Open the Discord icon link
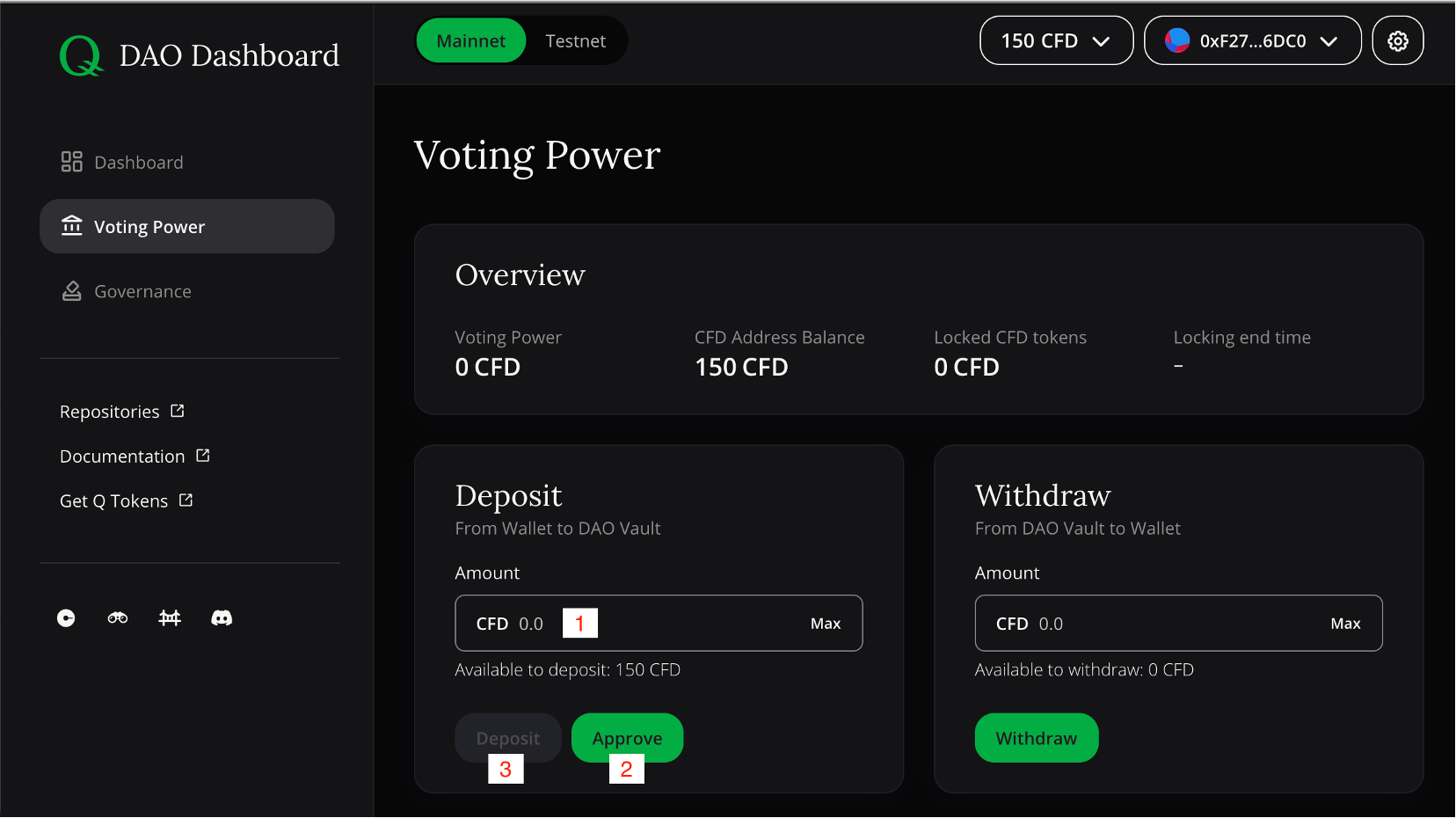The height and width of the screenshot is (818, 1456). click(222, 618)
